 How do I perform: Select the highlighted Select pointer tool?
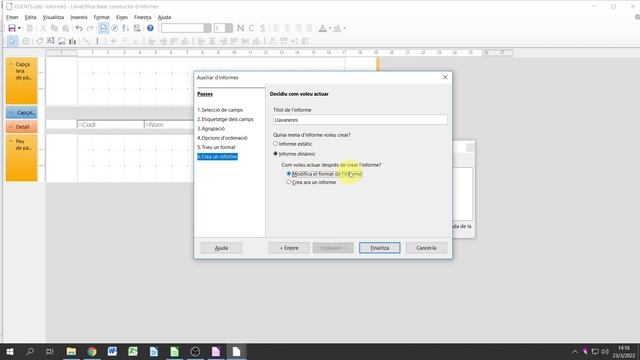click(x=12, y=41)
